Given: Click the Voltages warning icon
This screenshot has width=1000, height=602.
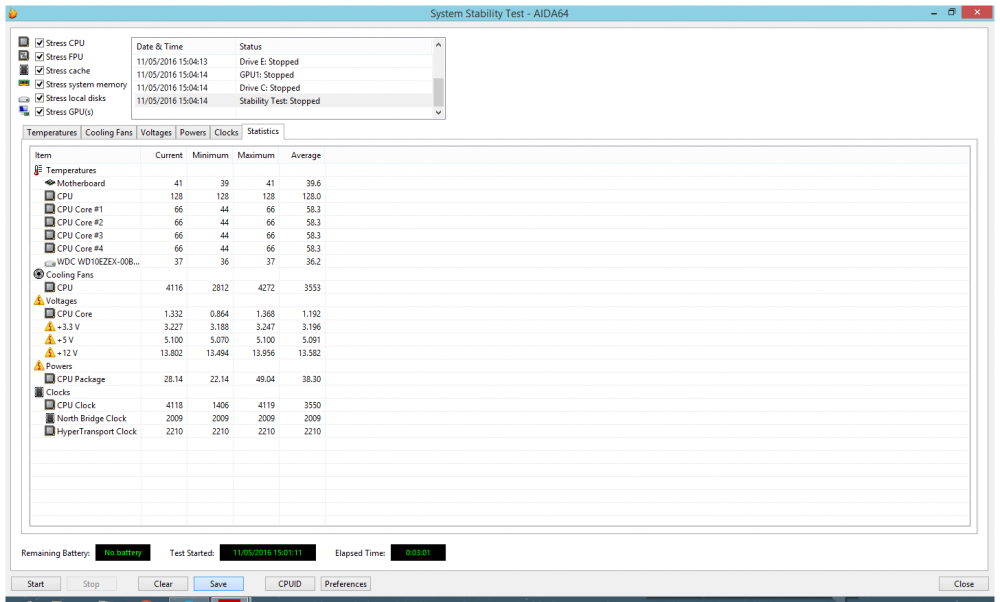Looking at the screenshot, I should (x=39, y=301).
